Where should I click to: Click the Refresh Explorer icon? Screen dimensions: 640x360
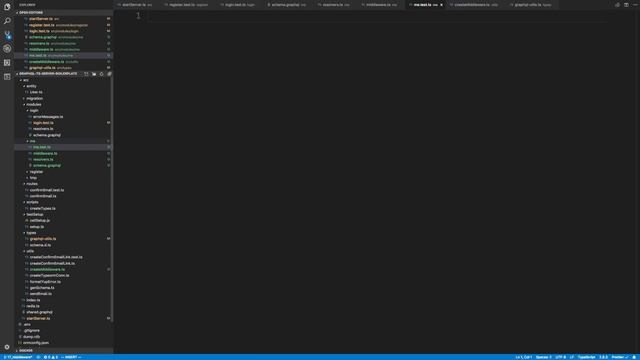(x=102, y=74)
